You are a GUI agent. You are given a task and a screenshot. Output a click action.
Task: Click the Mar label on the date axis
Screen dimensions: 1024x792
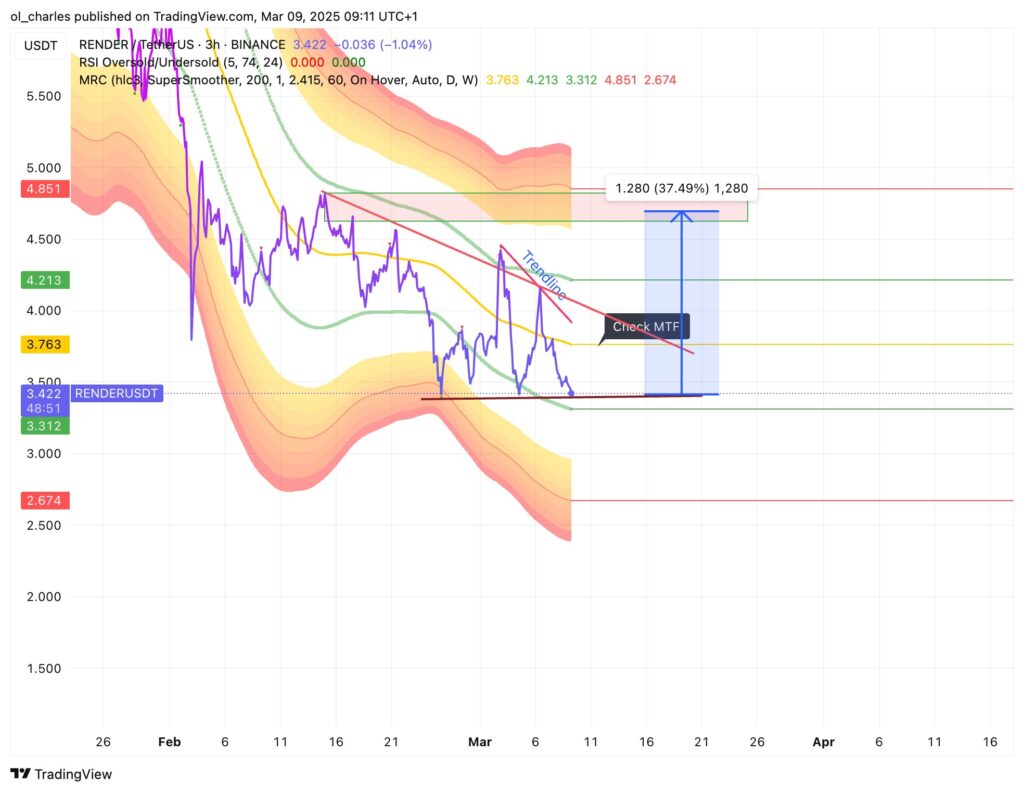pos(480,742)
